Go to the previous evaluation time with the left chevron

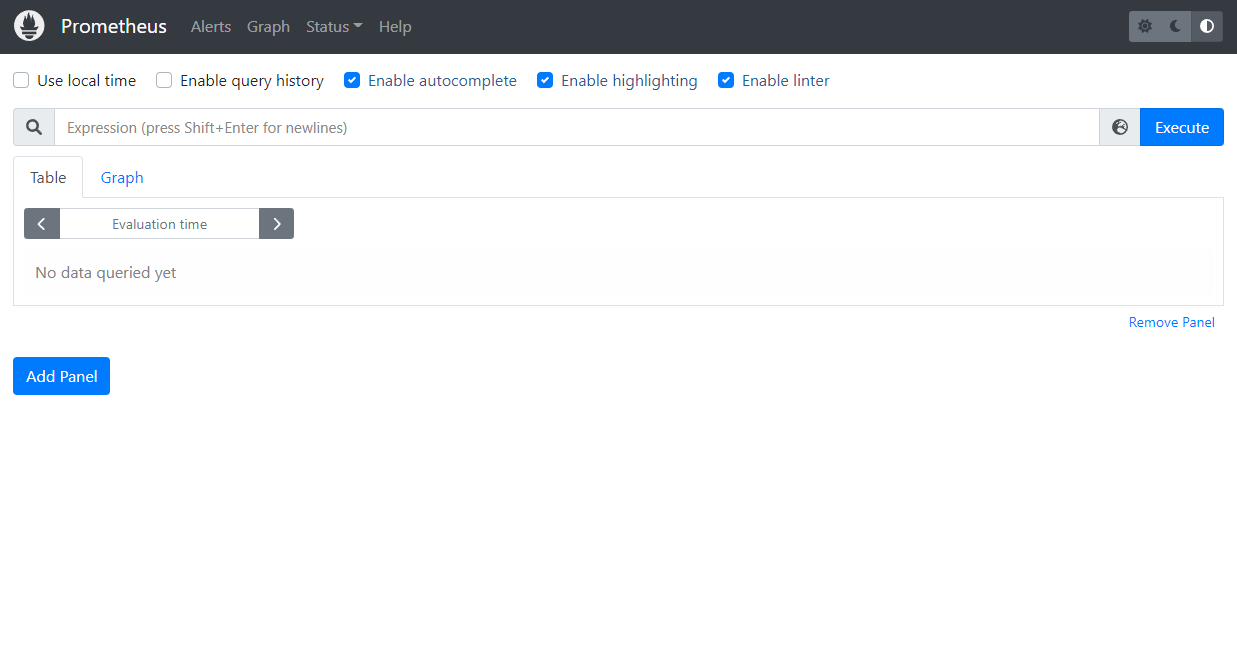point(42,224)
